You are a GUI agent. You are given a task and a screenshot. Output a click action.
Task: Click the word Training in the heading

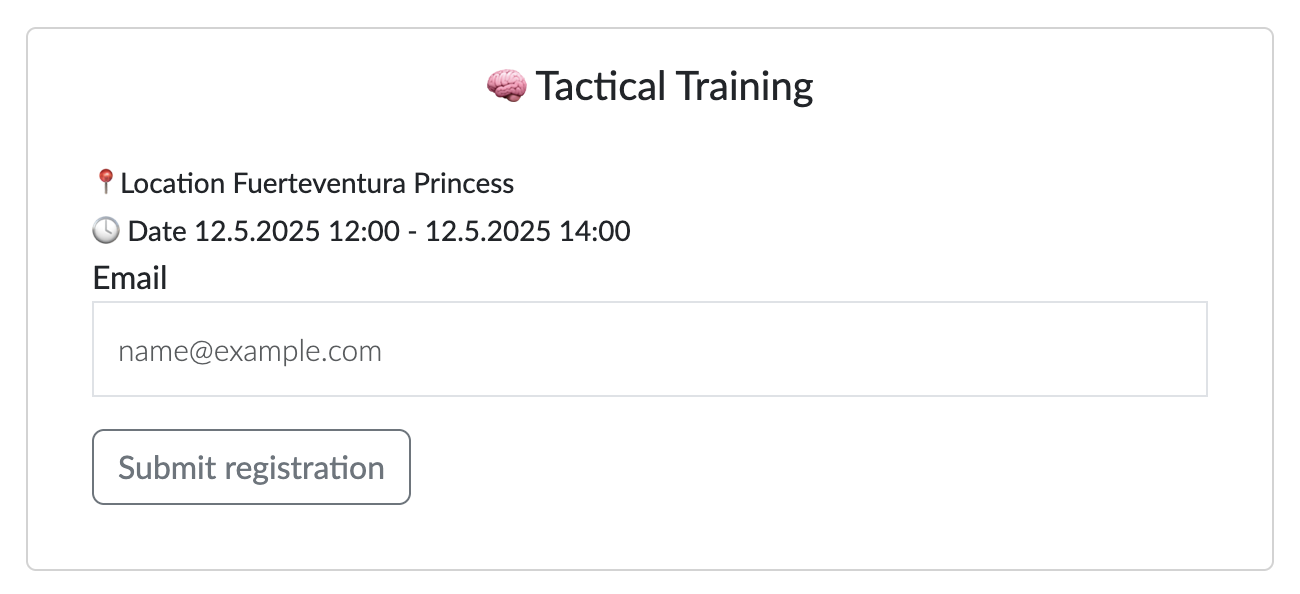(745, 87)
